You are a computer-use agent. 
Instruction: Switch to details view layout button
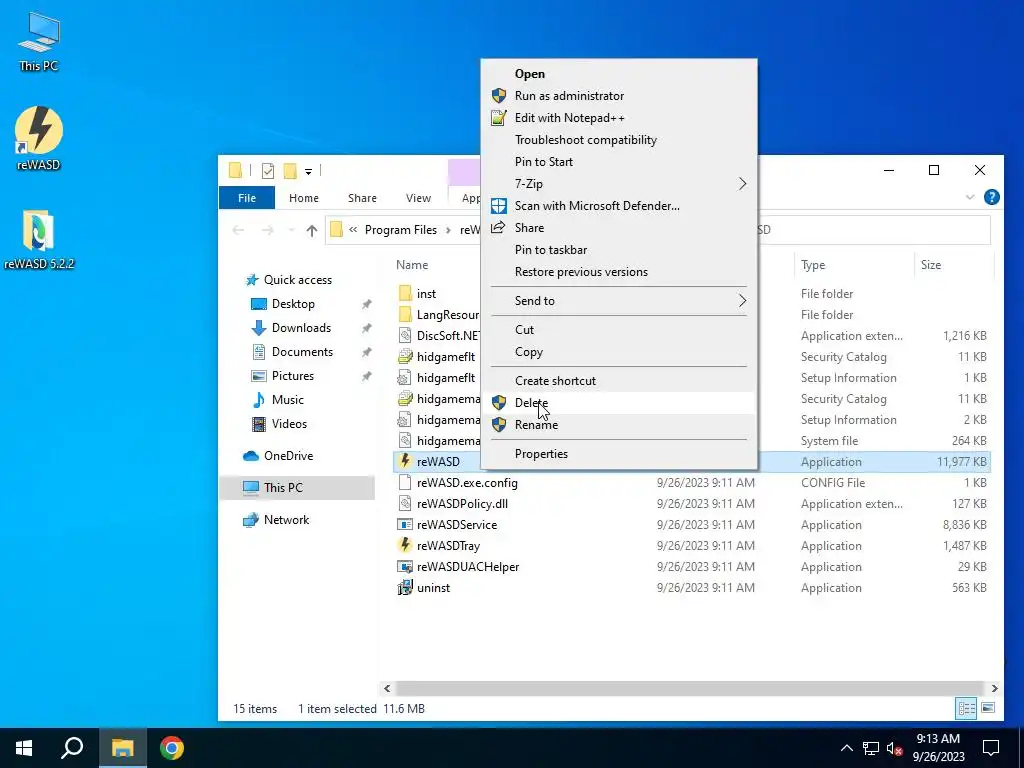(x=967, y=708)
